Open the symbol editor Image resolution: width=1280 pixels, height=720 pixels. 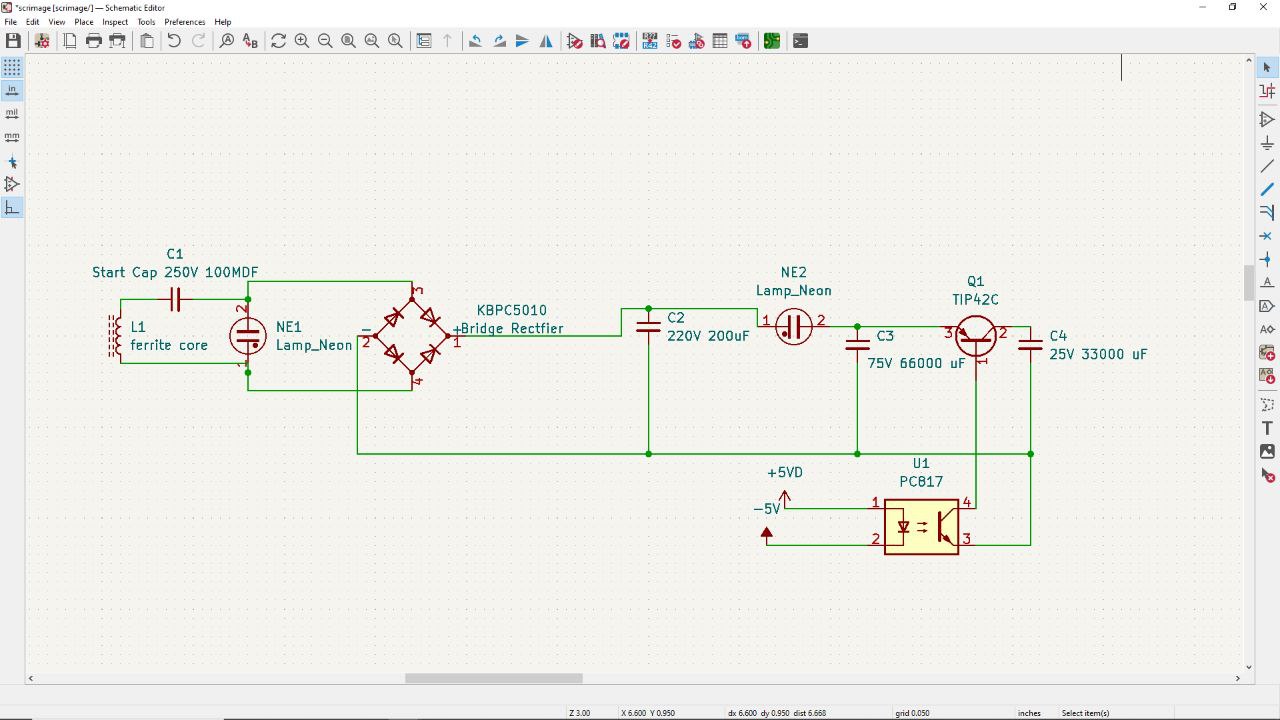point(575,41)
